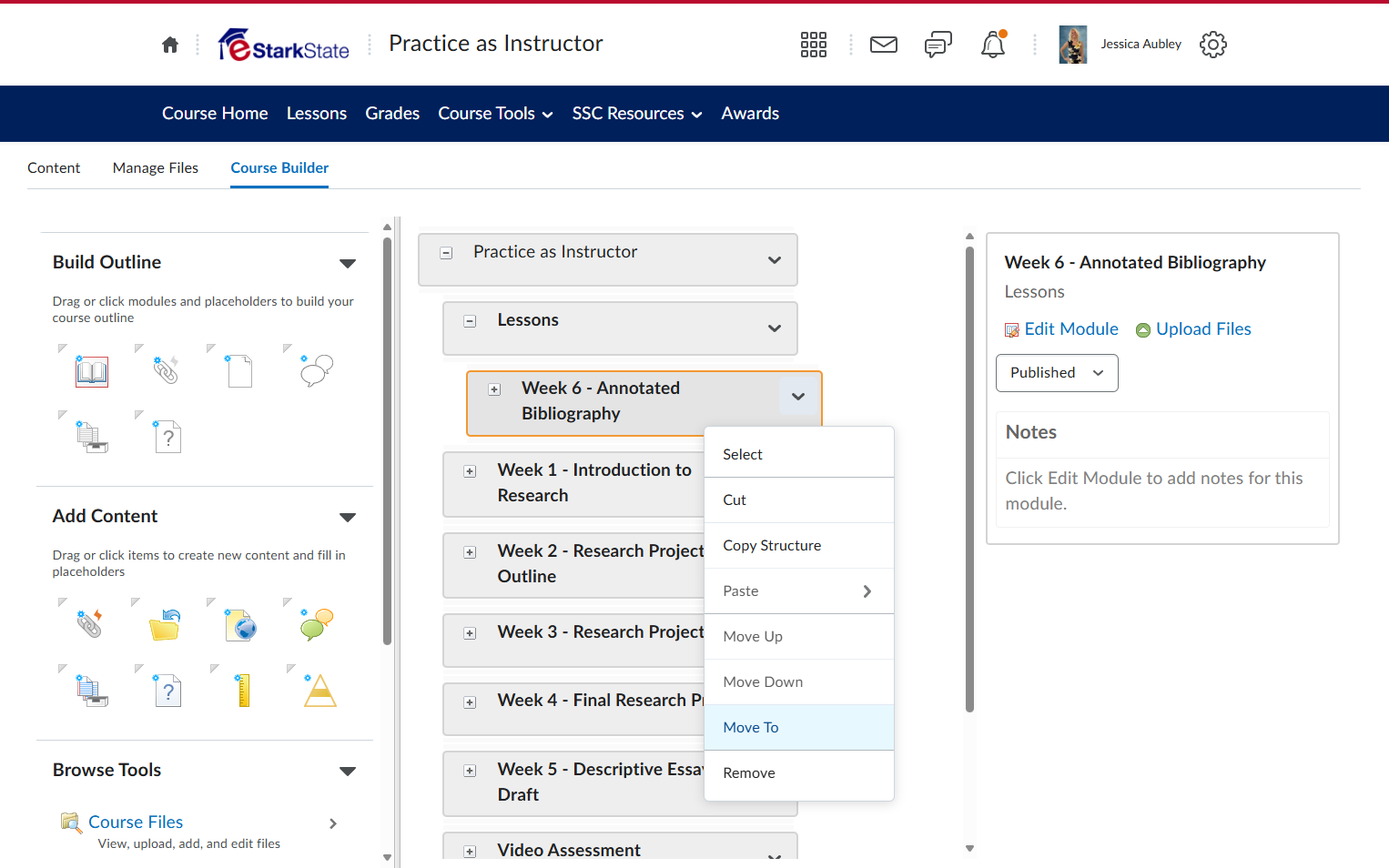The image size is (1389, 868).
Task: Collapse the Build Outline panel arrow
Action: [x=348, y=264]
